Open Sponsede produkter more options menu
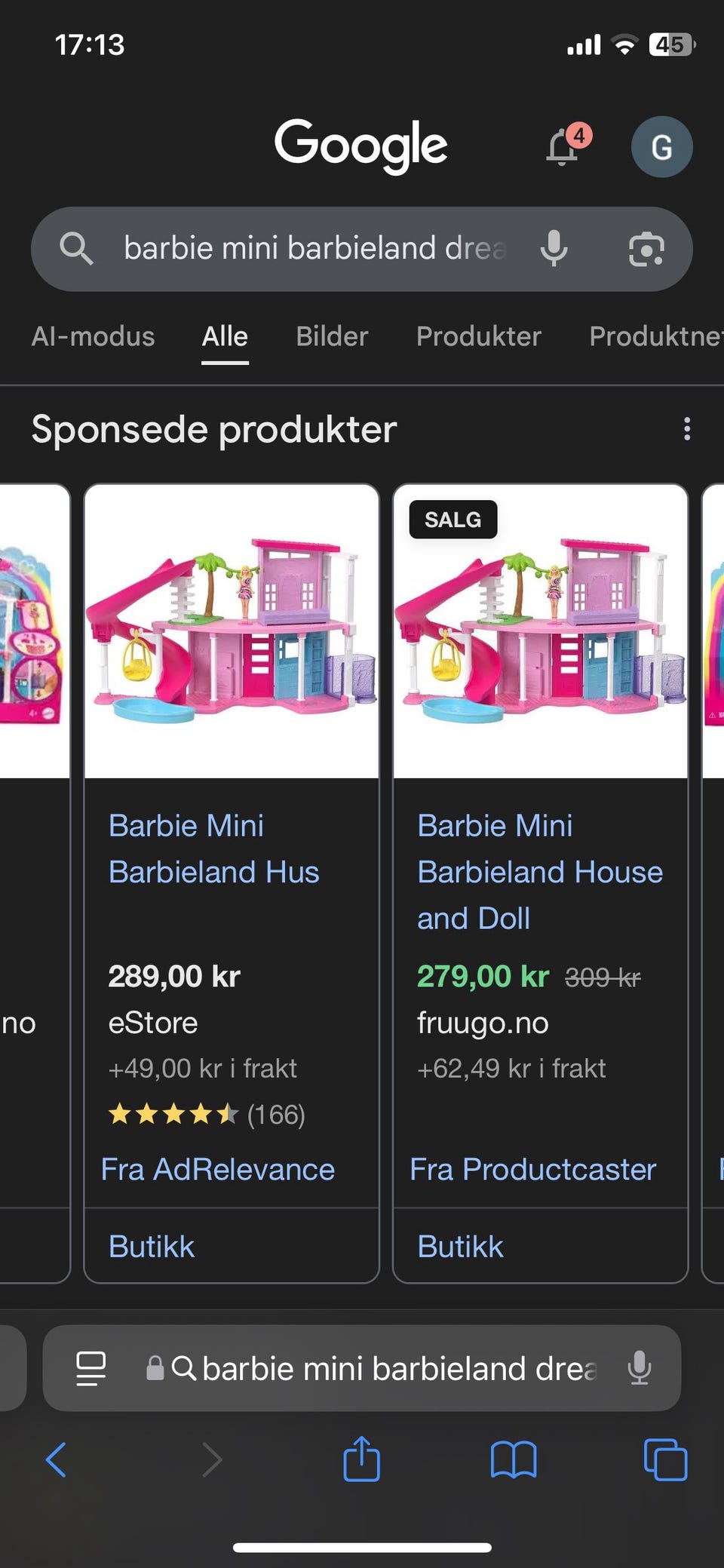The image size is (724, 1568). tap(686, 429)
